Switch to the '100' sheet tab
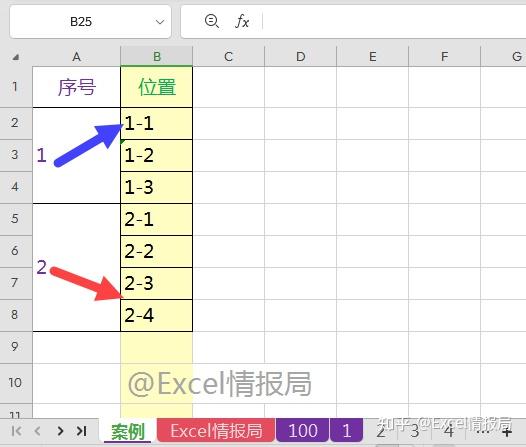 click(303, 431)
